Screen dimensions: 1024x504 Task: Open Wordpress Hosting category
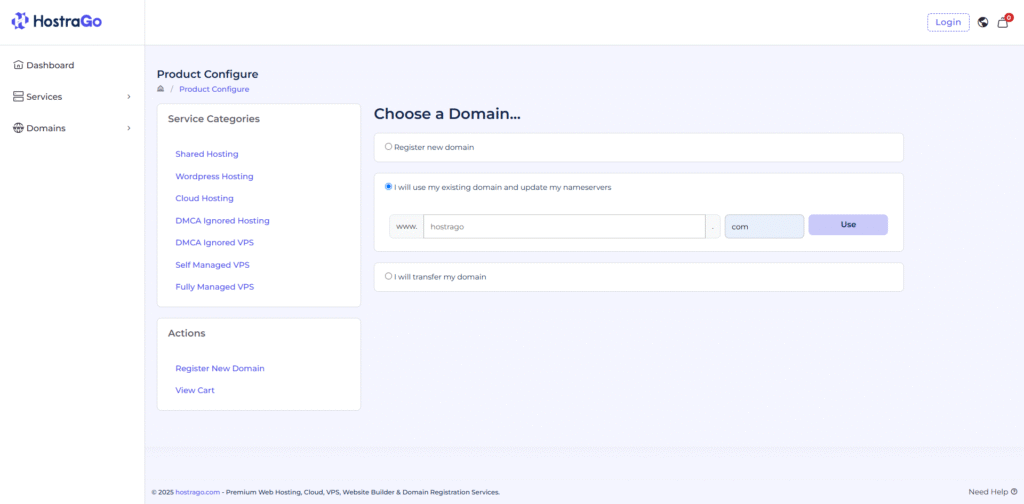point(214,176)
